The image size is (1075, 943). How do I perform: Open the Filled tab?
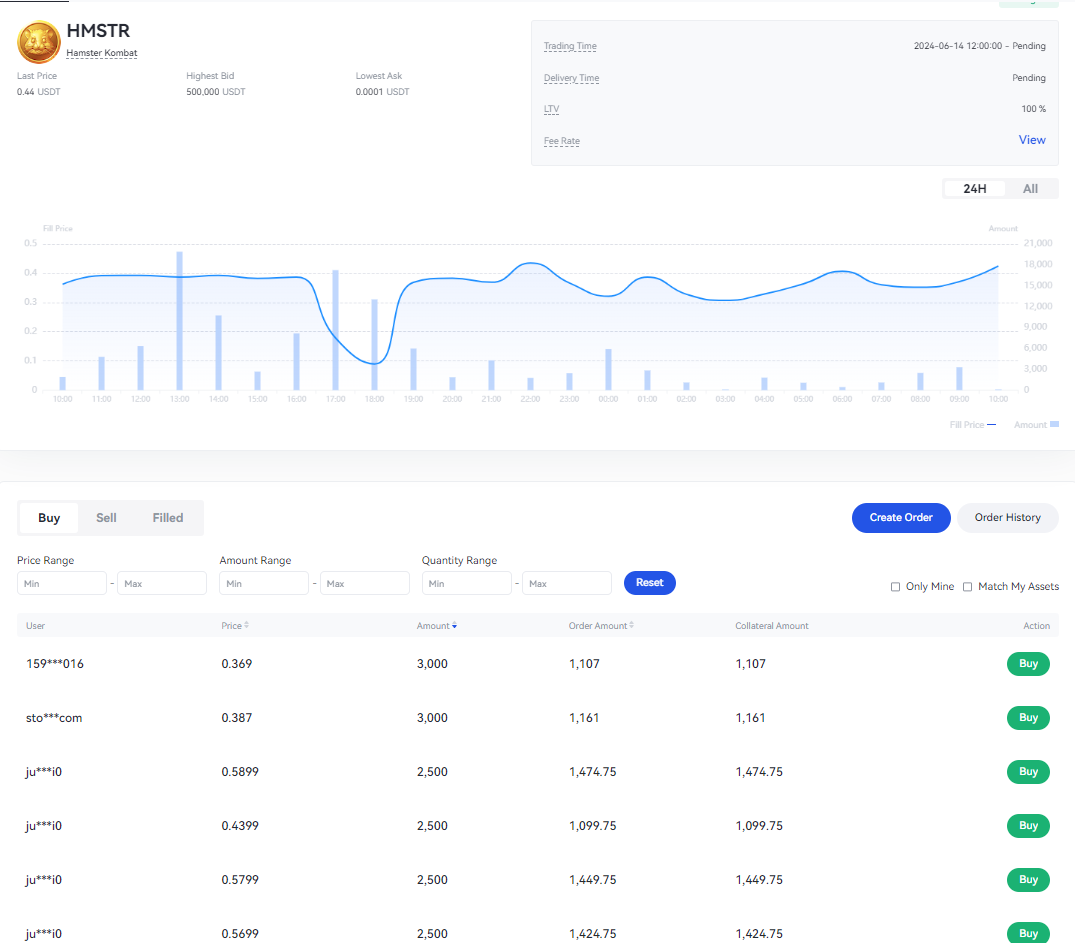[x=168, y=518]
